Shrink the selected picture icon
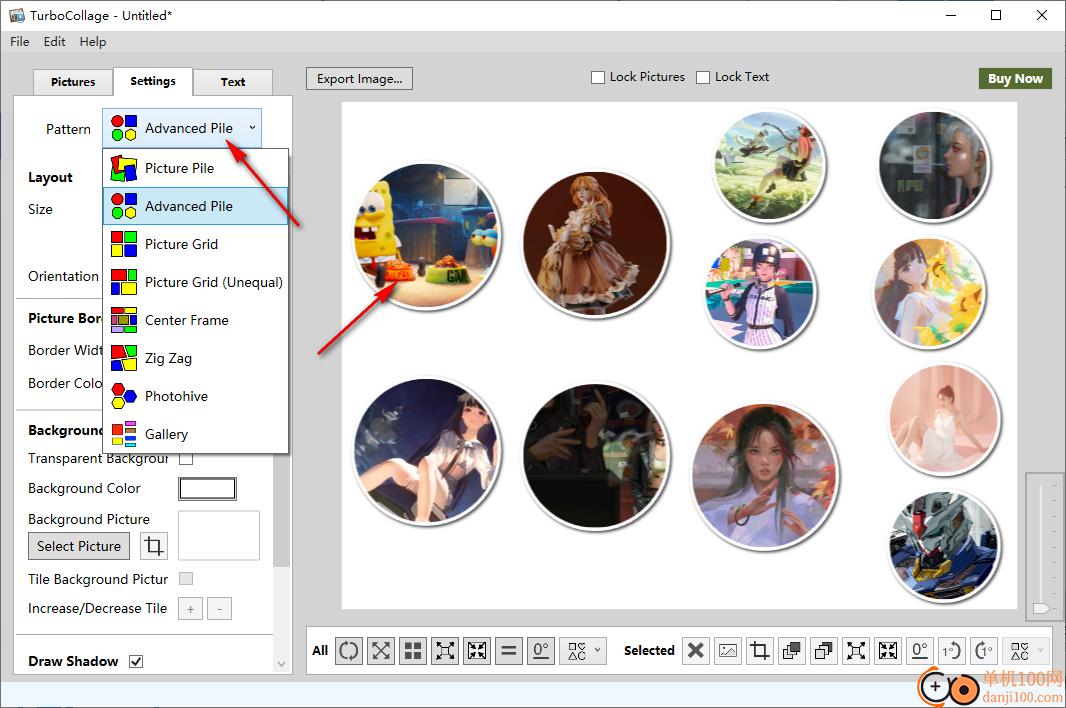 887,651
